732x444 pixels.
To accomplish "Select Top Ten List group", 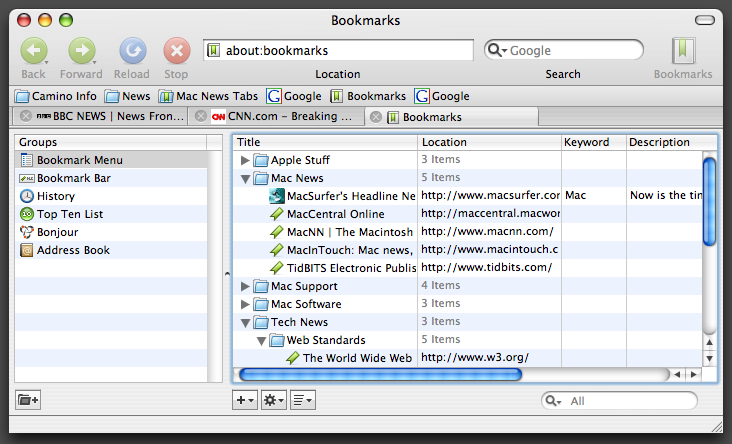I will [x=111, y=214].
